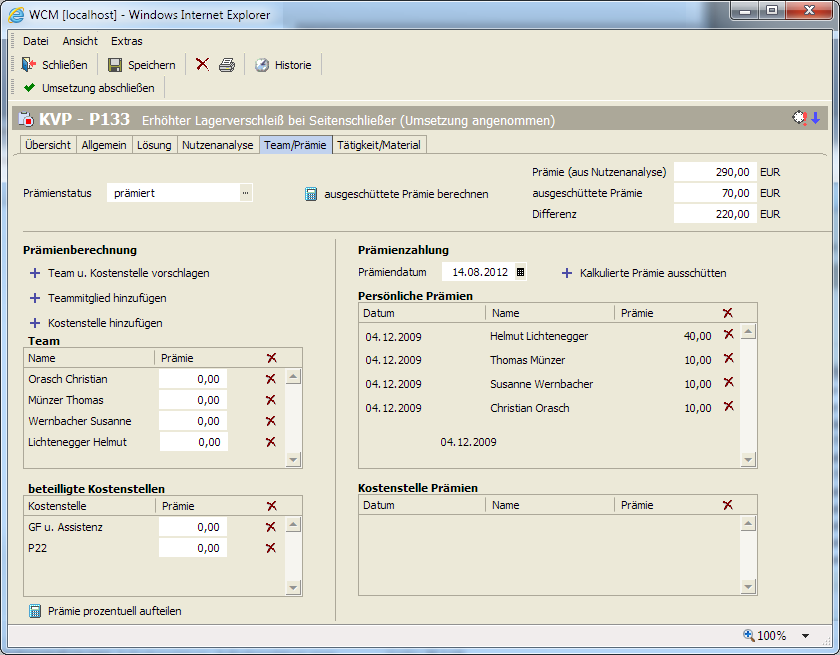Screen dimensions: 840x655
Task: Click Prämie prozentuell aufteilen
Action: click(x=114, y=611)
